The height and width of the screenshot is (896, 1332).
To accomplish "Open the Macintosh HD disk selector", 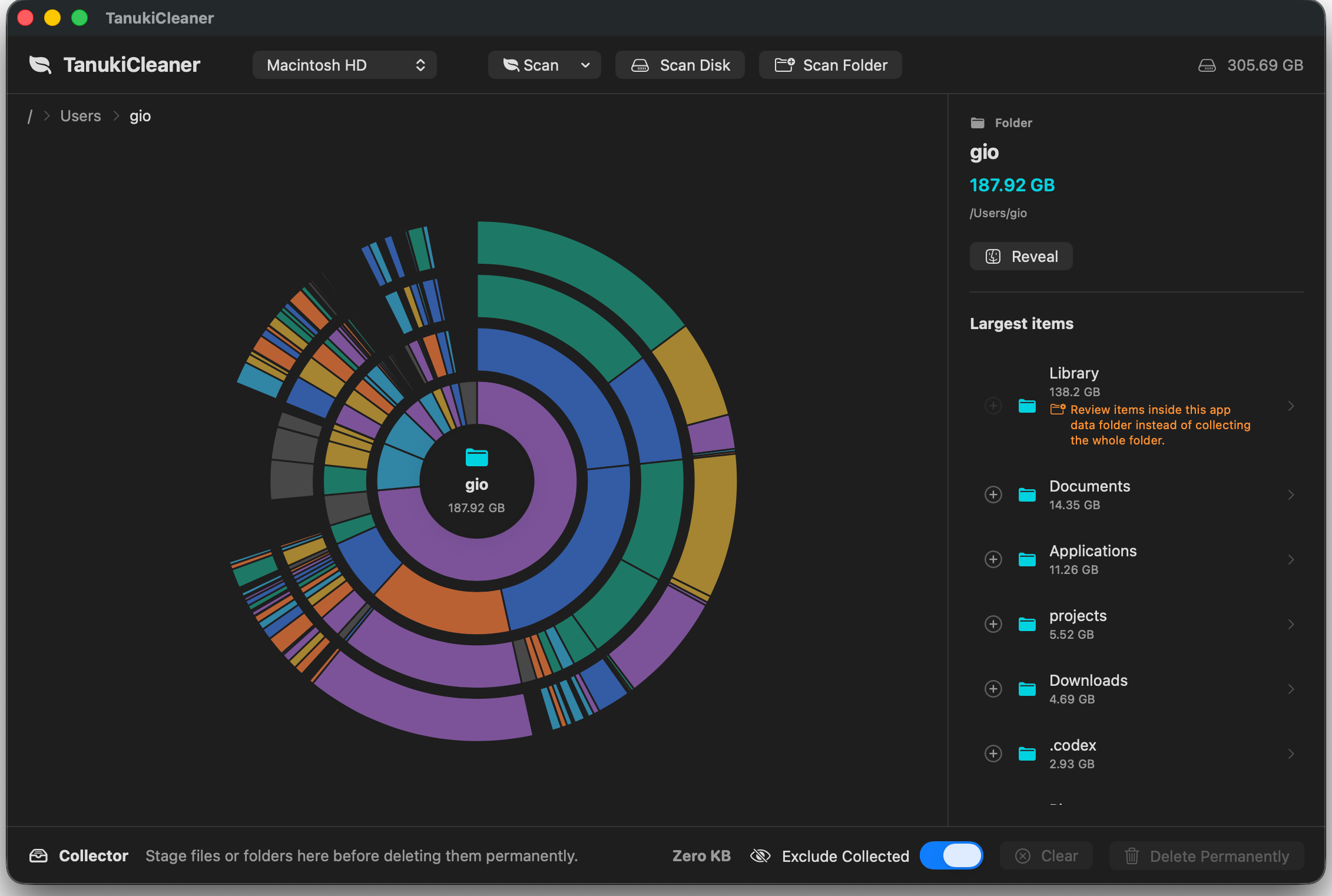I will click(344, 65).
